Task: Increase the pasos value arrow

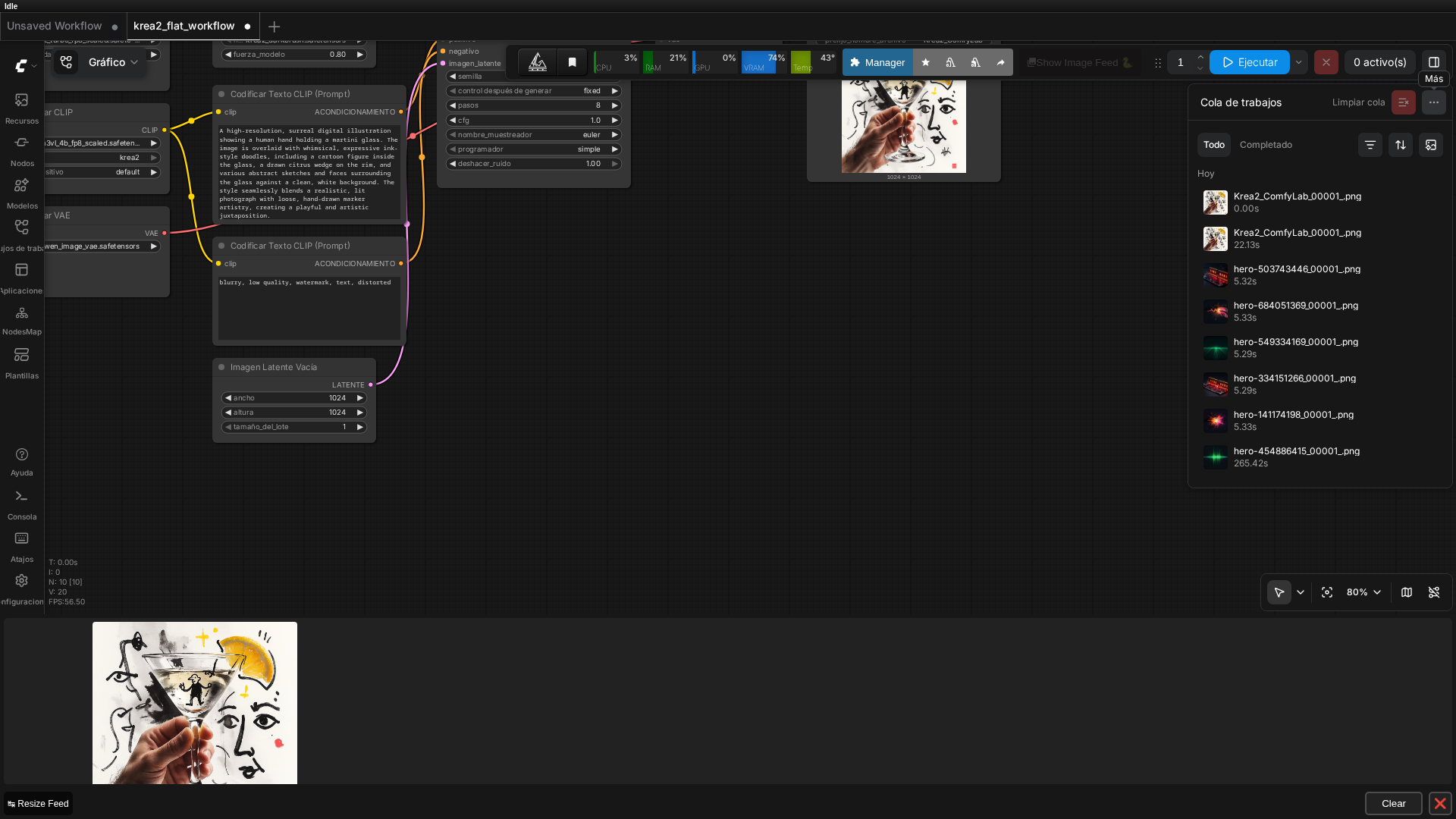Action: pyautogui.click(x=614, y=105)
